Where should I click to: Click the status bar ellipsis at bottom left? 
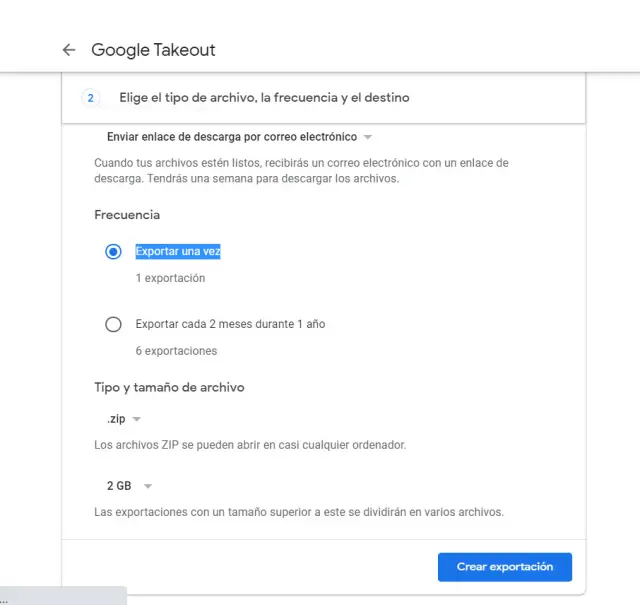click(x=5, y=599)
